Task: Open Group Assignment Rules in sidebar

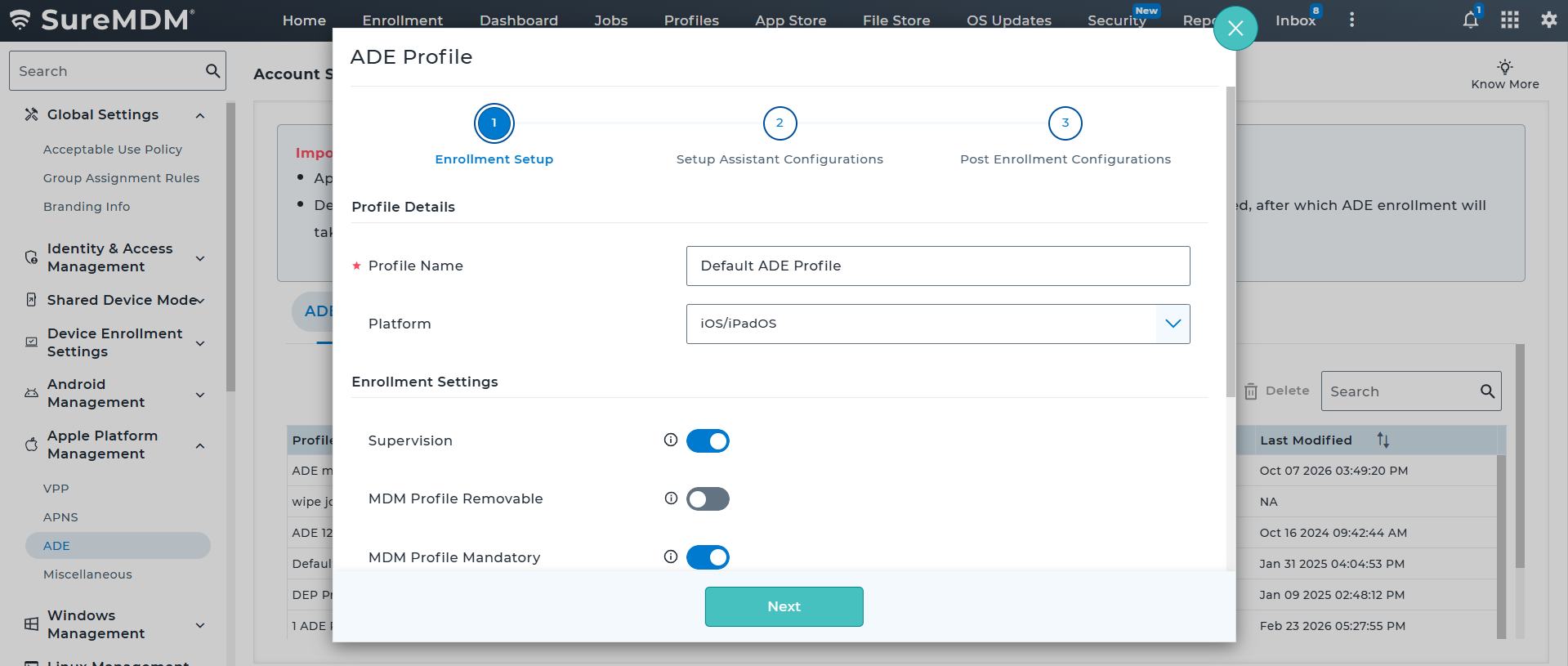Action: 121,178
